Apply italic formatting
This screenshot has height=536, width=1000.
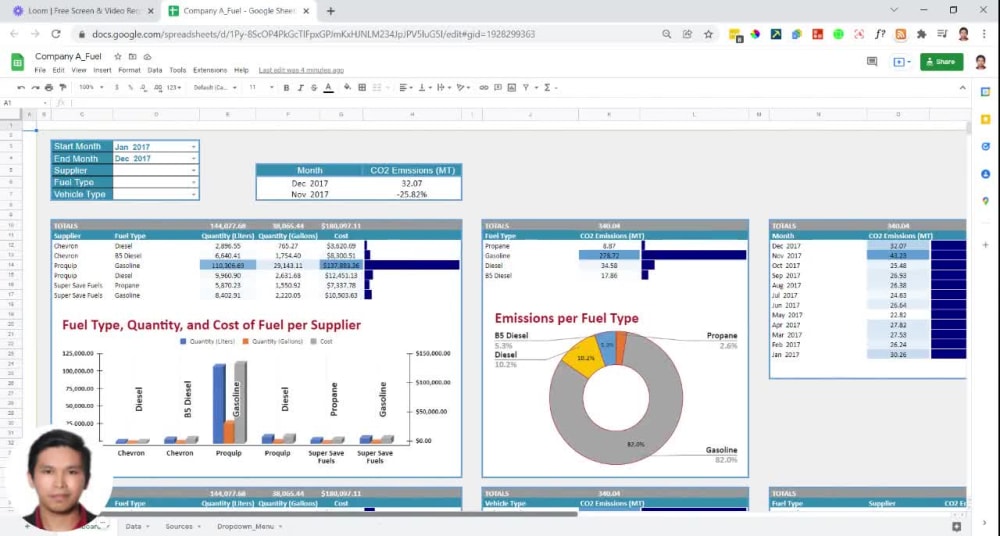pos(300,87)
